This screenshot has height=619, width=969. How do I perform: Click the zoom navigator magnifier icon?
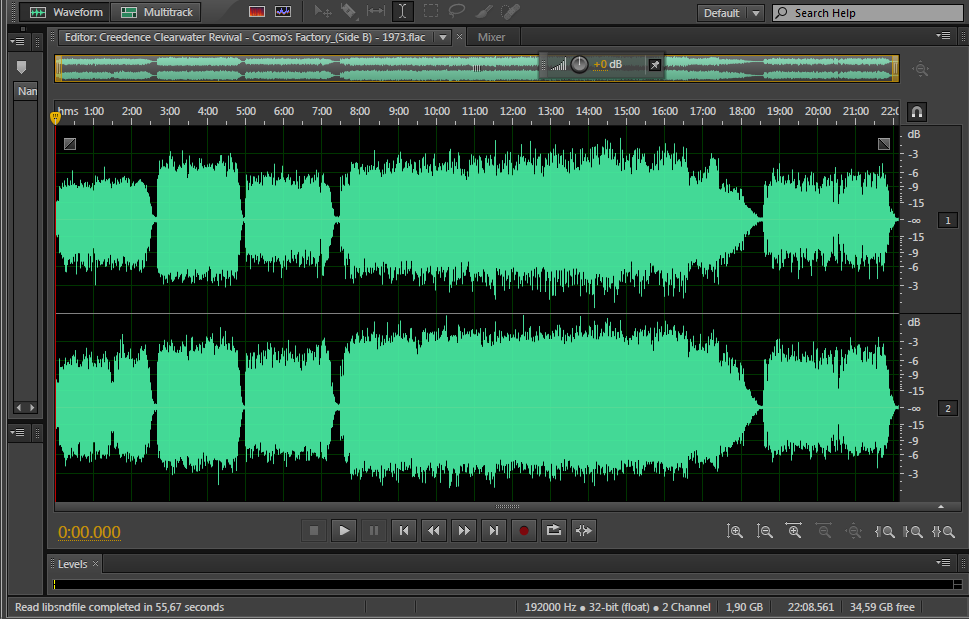[921, 69]
